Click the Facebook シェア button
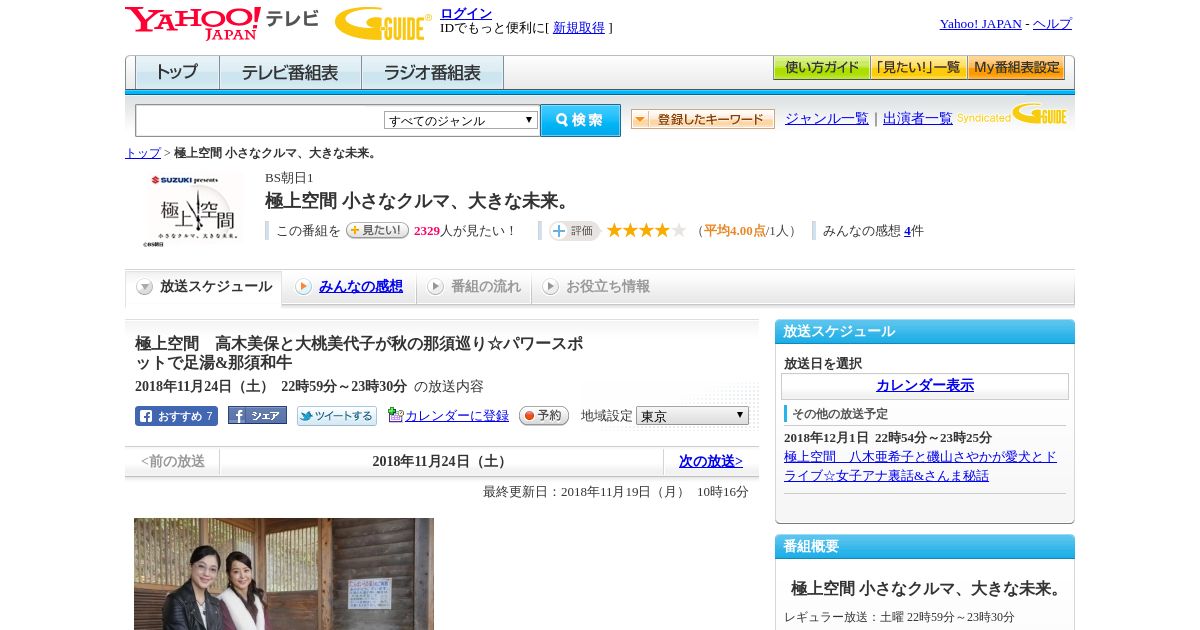1200x630 pixels. [x=257, y=415]
